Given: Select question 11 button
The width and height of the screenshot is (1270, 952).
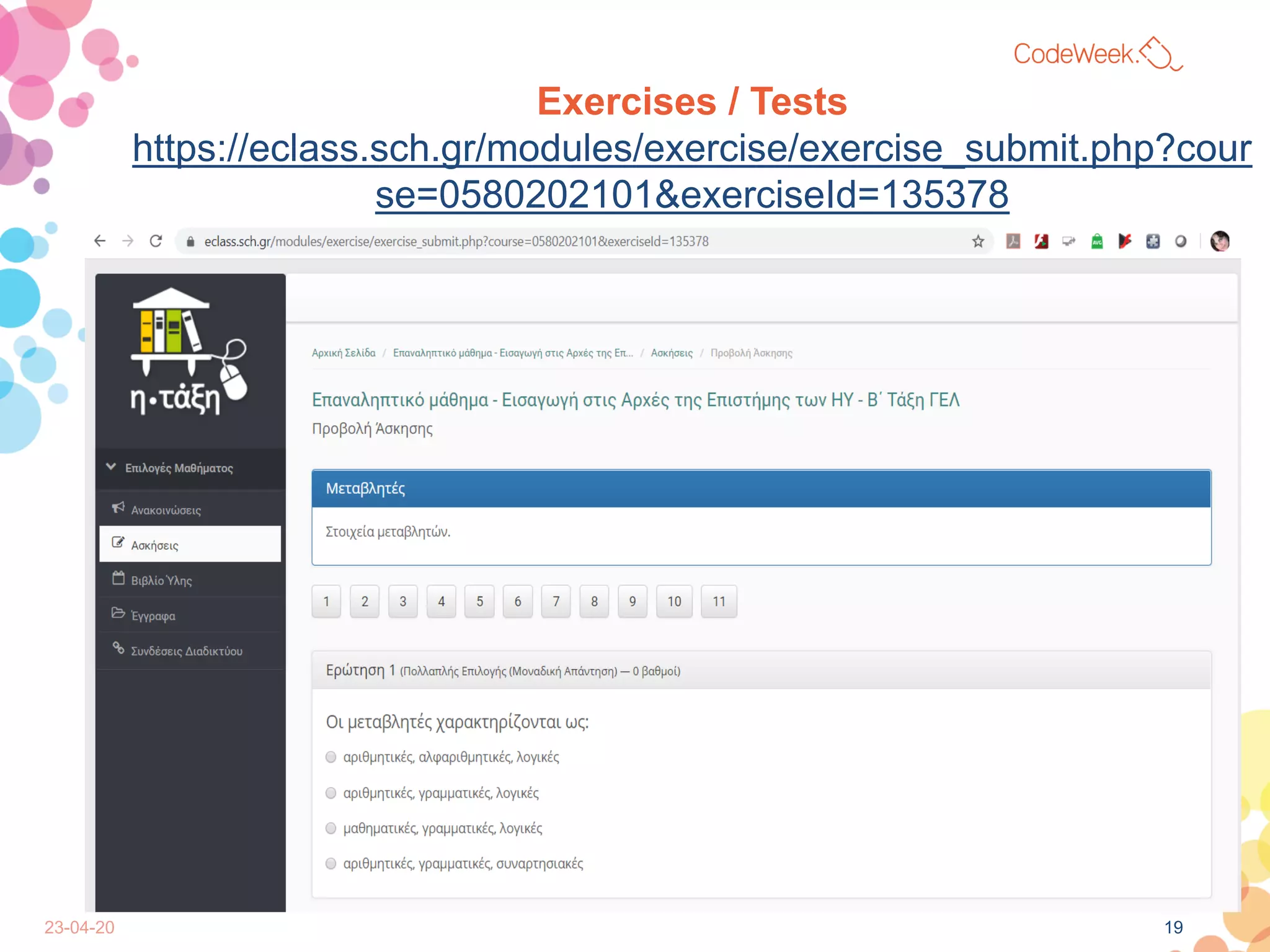Looking at the screenshot, I should click(x=719, y=601).
